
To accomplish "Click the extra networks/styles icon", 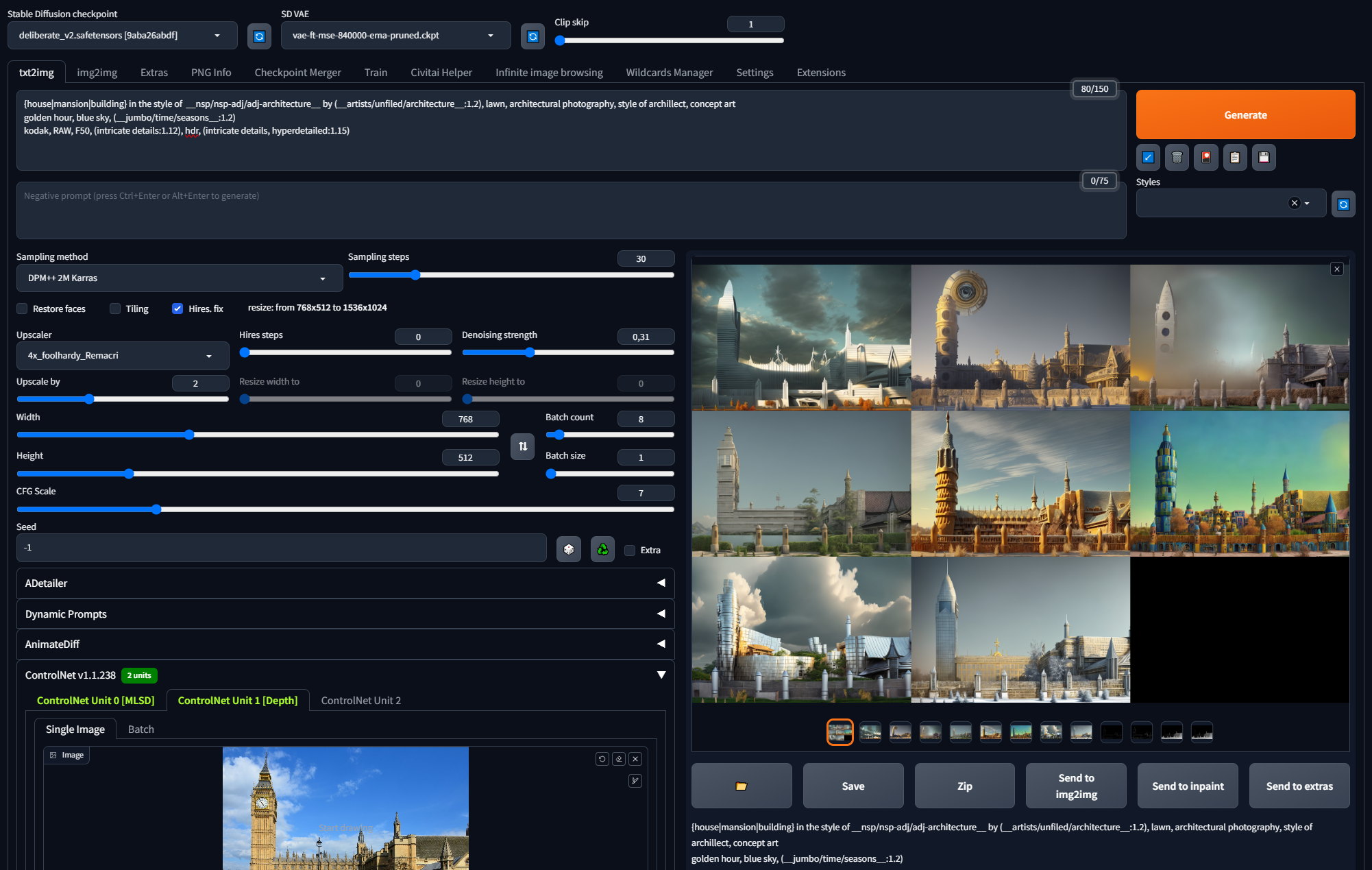I will pos(1206,157).
